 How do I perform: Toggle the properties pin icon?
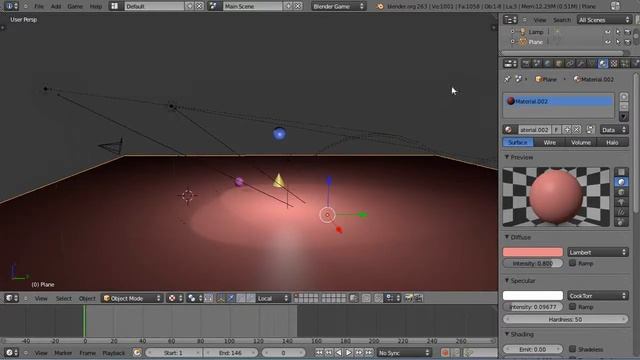tap(507, 79)
